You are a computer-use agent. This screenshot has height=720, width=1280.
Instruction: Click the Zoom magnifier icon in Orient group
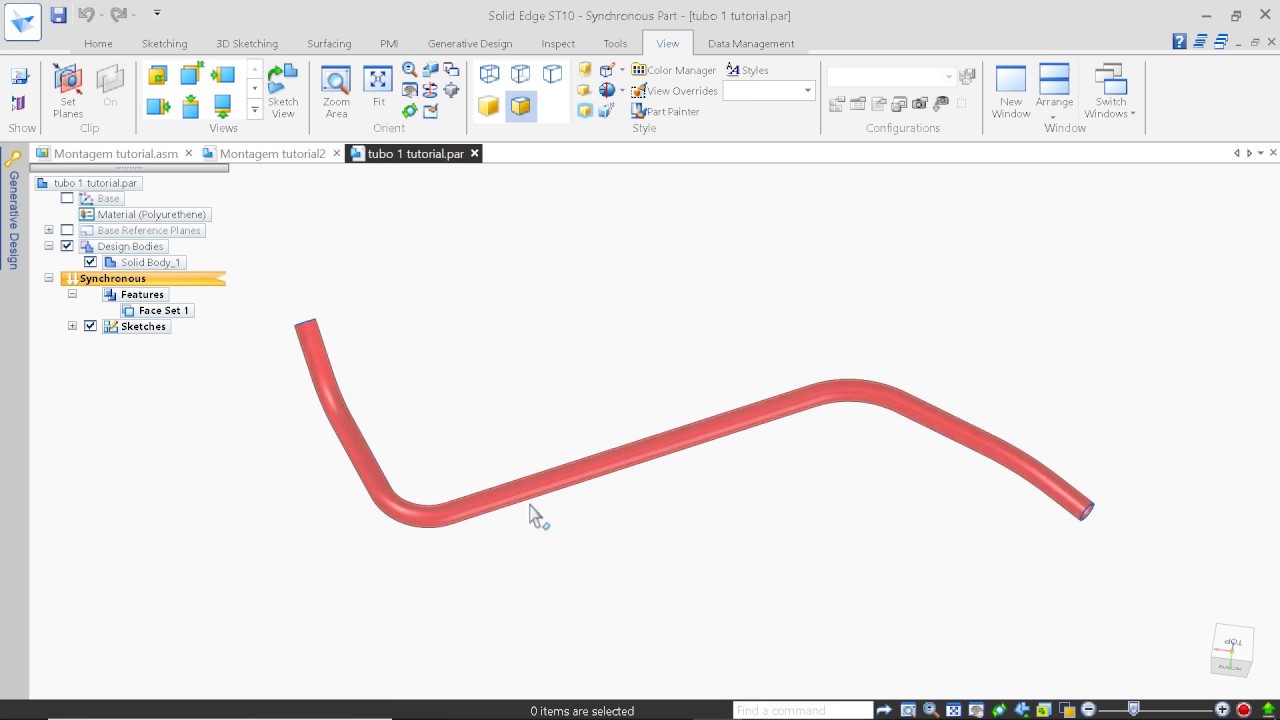409,70
